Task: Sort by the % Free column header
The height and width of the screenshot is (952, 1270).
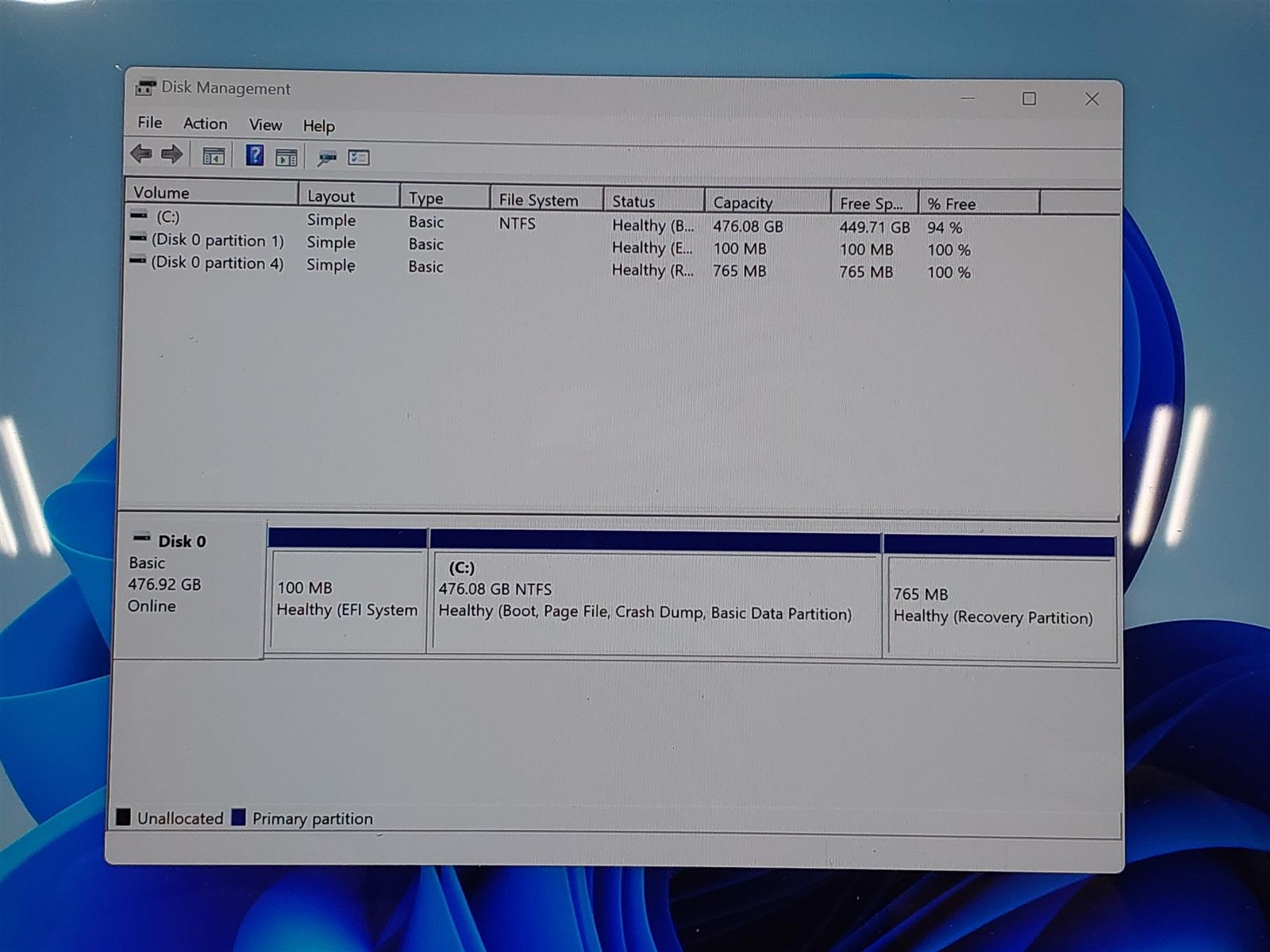Action: [979, 204]
